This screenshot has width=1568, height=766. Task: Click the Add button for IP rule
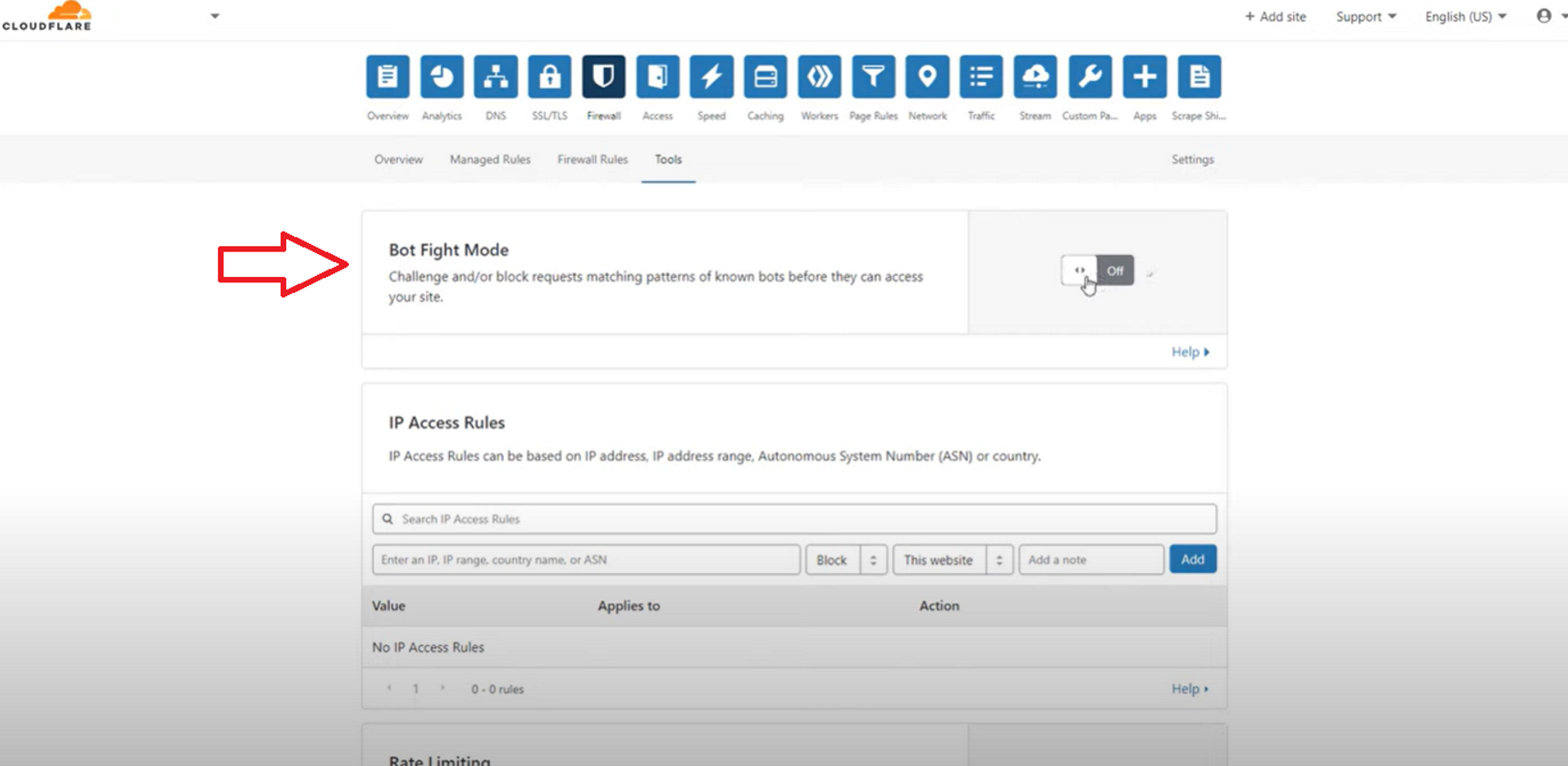[1193, 559]
